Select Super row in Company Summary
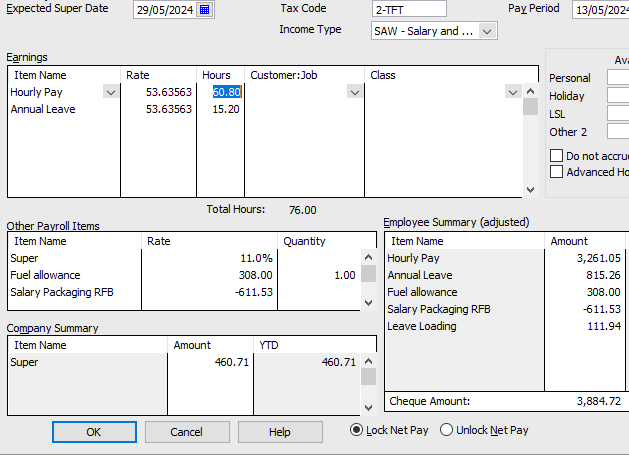Screen dimensions: 629x455 point(24,362)
